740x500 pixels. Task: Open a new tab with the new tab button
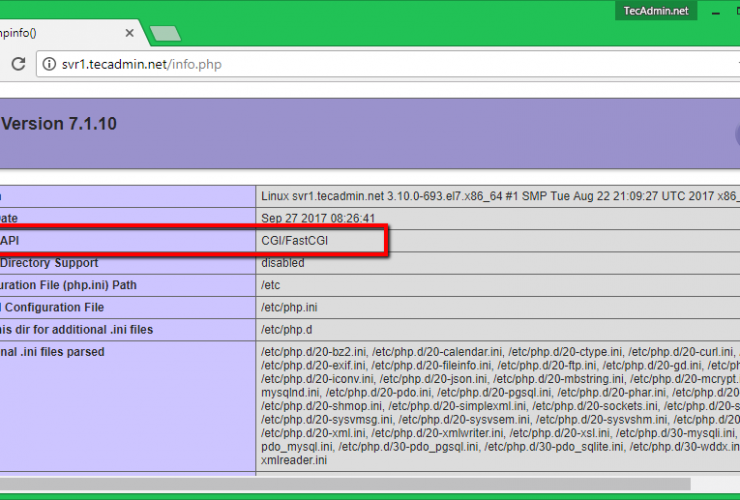[x=165, y=33]
